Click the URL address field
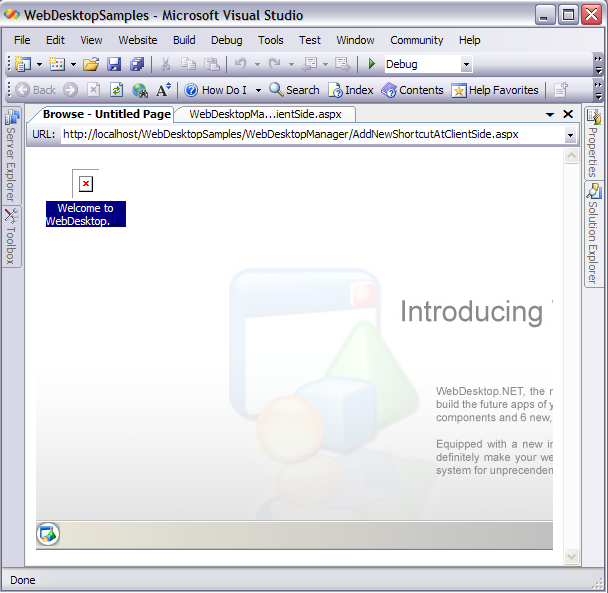 [310, 135]
